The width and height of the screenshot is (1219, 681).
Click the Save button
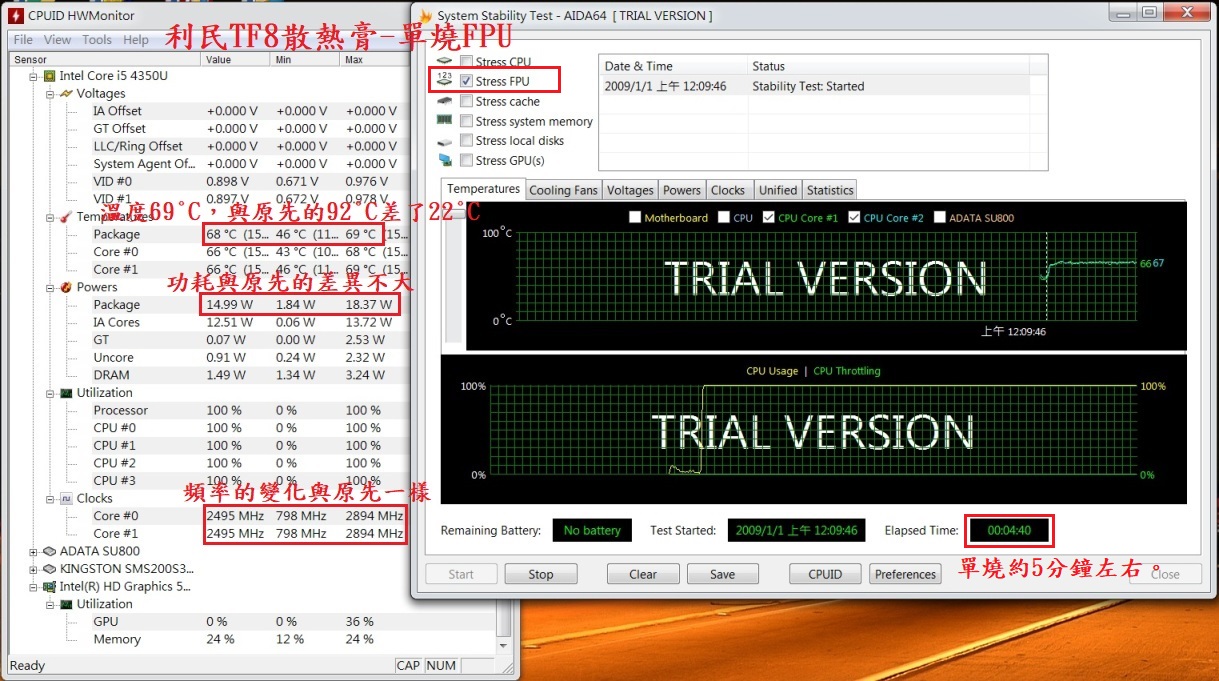(x=722, y=574)
